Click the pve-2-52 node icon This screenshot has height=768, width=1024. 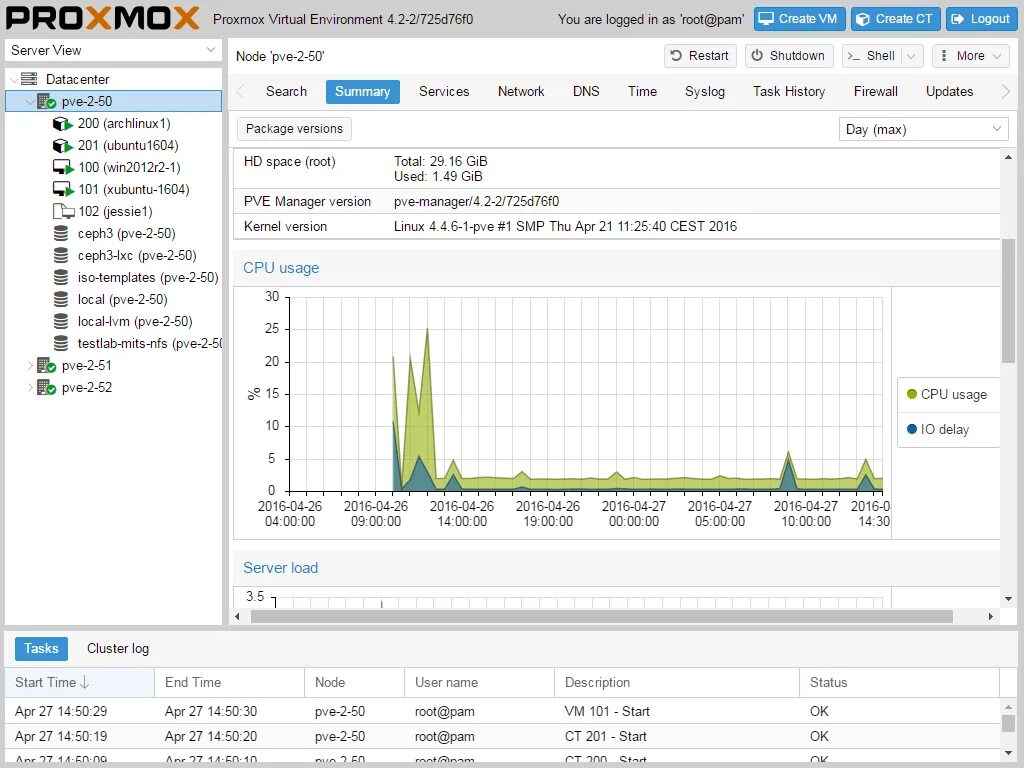[x=46, y=387]
